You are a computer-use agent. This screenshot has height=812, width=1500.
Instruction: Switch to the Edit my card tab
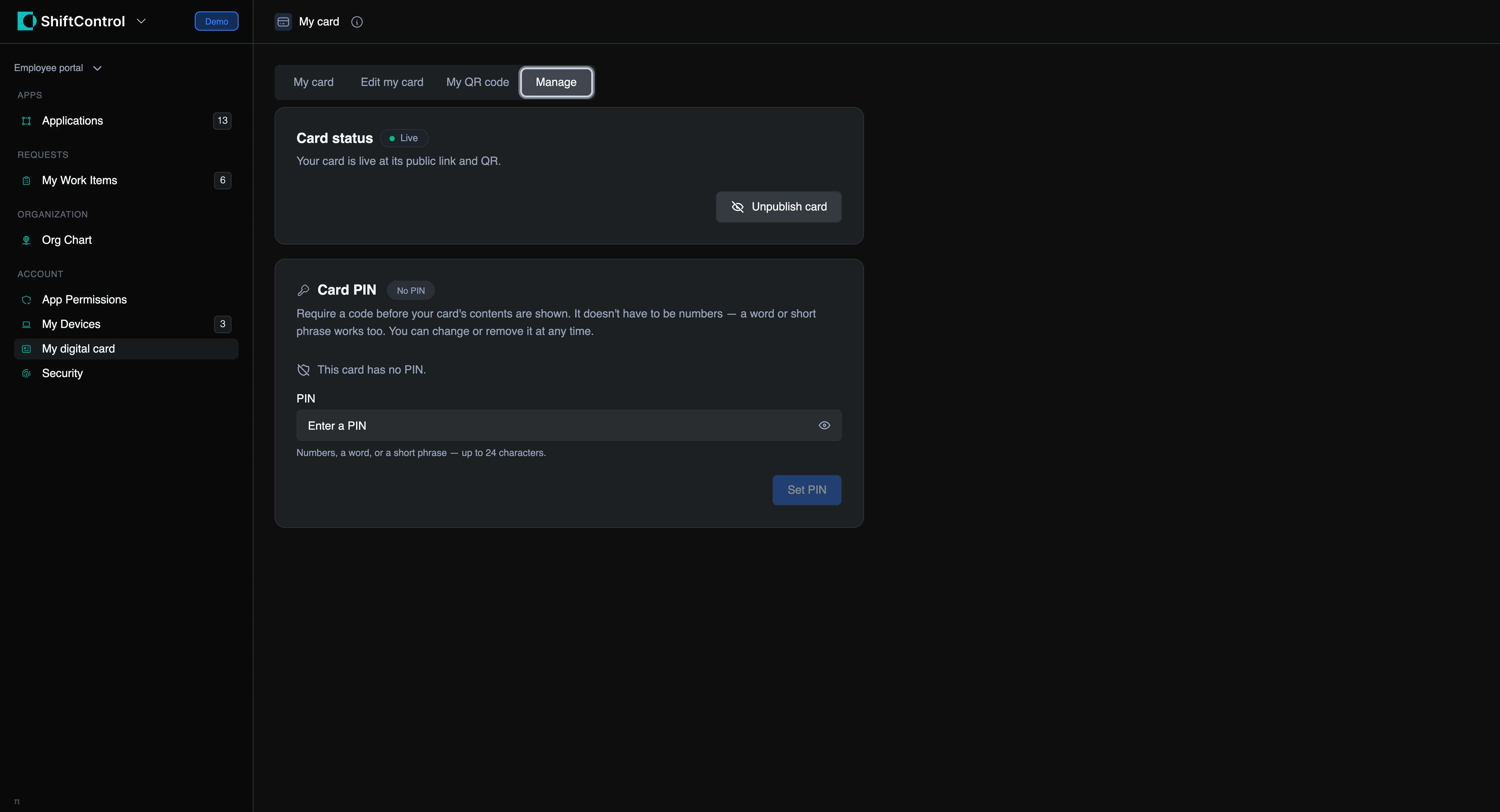tap(392, 82)
